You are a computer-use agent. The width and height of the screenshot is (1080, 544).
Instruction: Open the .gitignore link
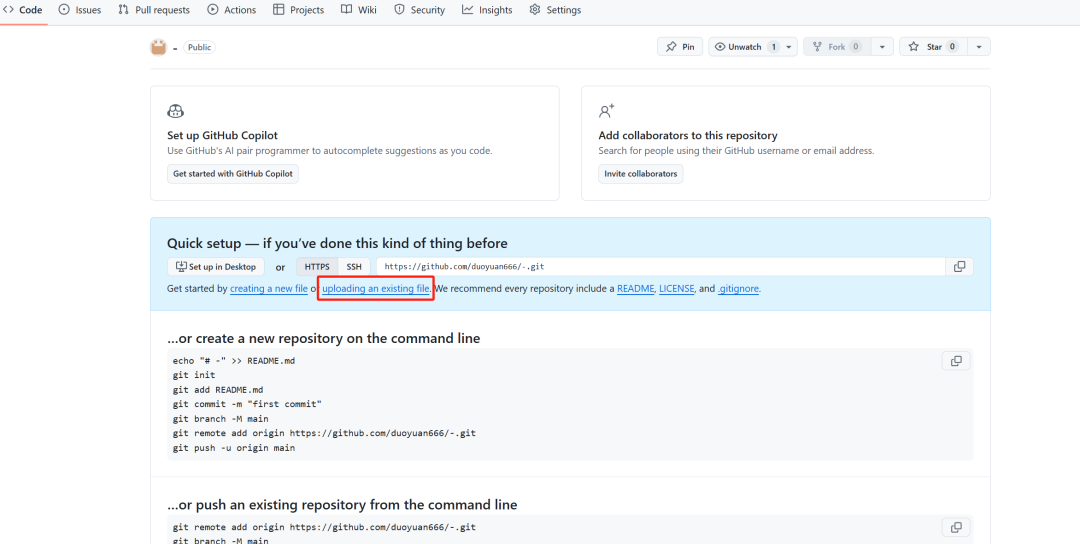(x=738, y=289)
